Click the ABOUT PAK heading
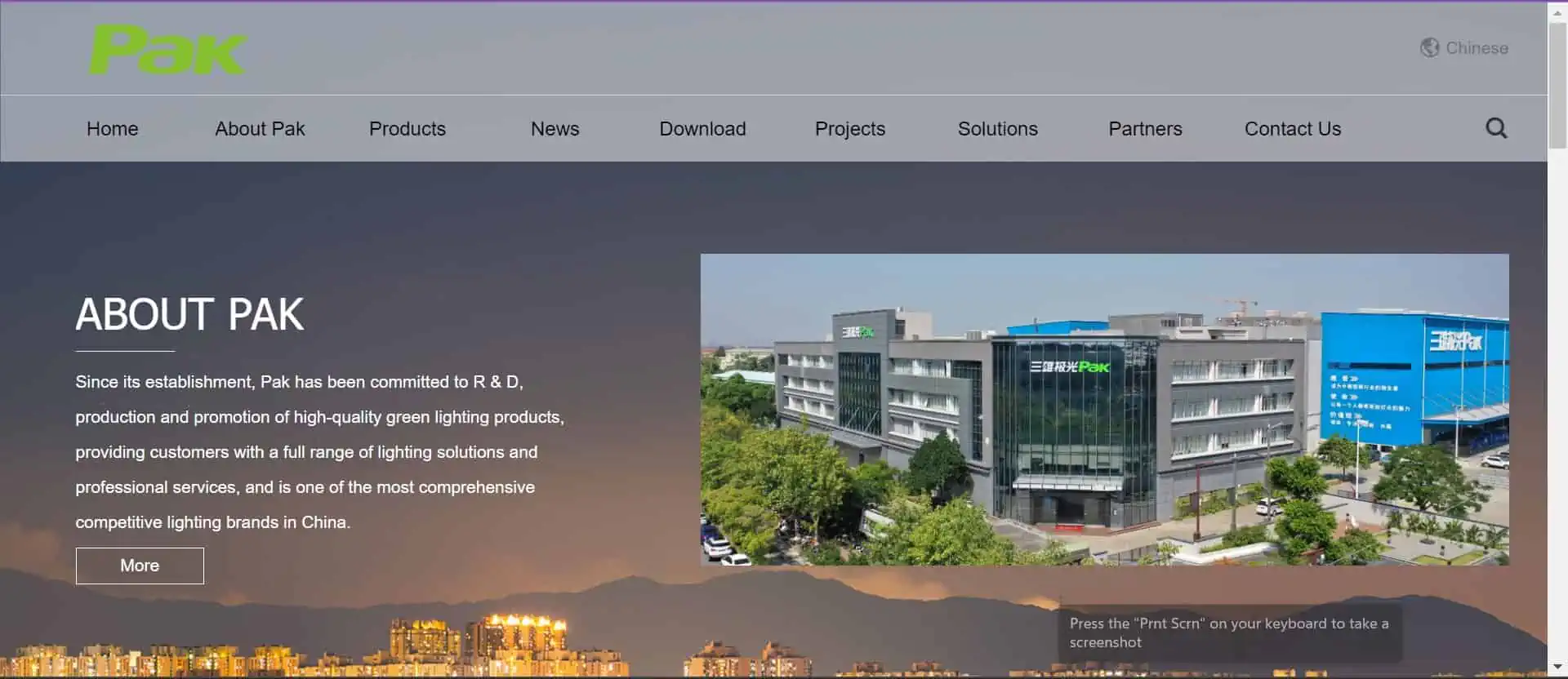Screen dimensions: 1568x679 pyautogui.click(x=189, y=314)
